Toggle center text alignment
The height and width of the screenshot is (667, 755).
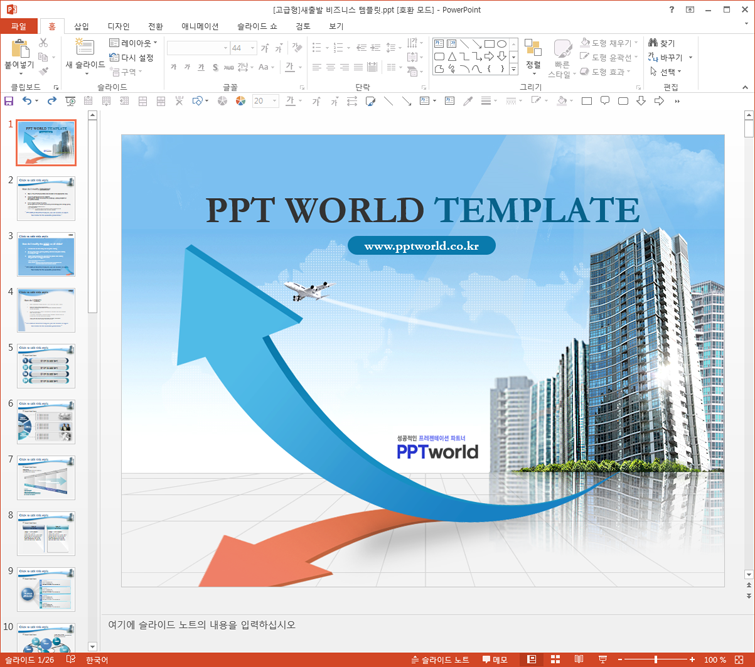330,67
